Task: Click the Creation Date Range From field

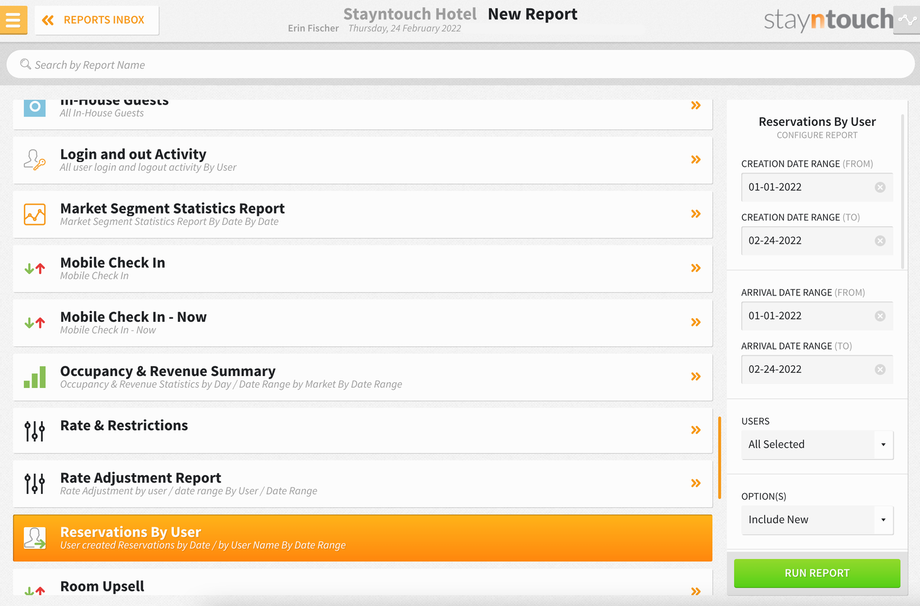Action: 817,187
